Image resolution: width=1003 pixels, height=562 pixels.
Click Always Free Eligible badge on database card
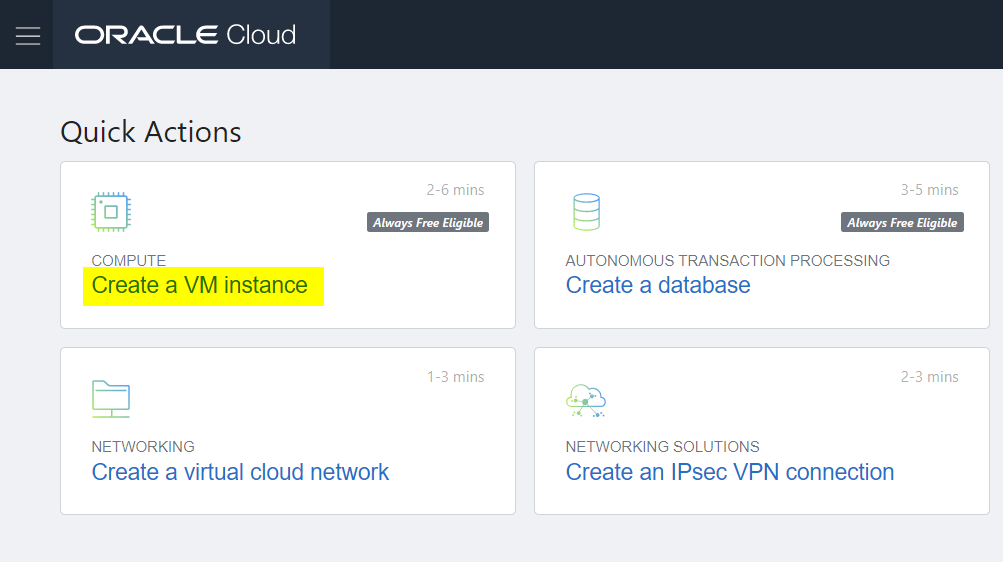[x=902, y=222]
